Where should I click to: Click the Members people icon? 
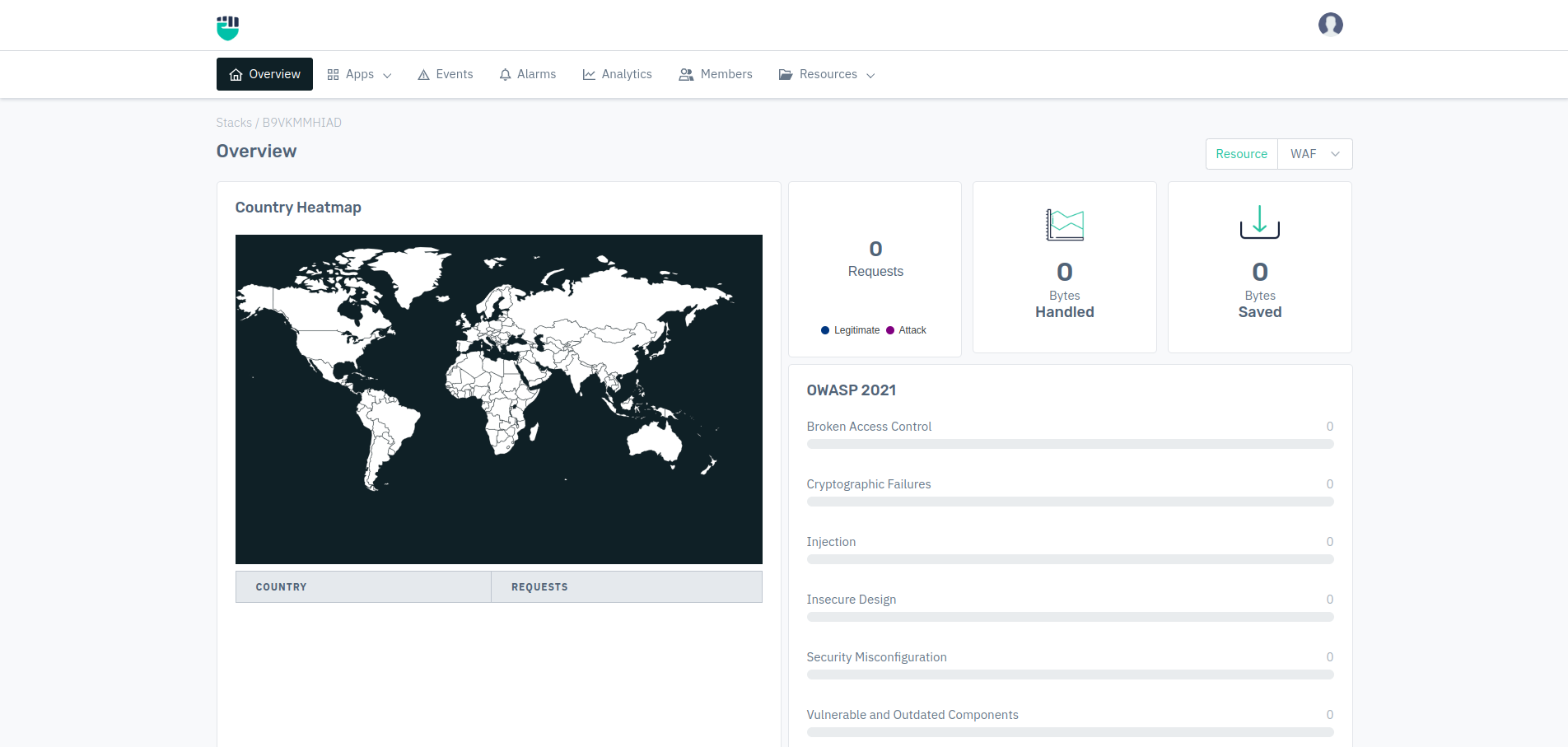[x=686, y=75]
